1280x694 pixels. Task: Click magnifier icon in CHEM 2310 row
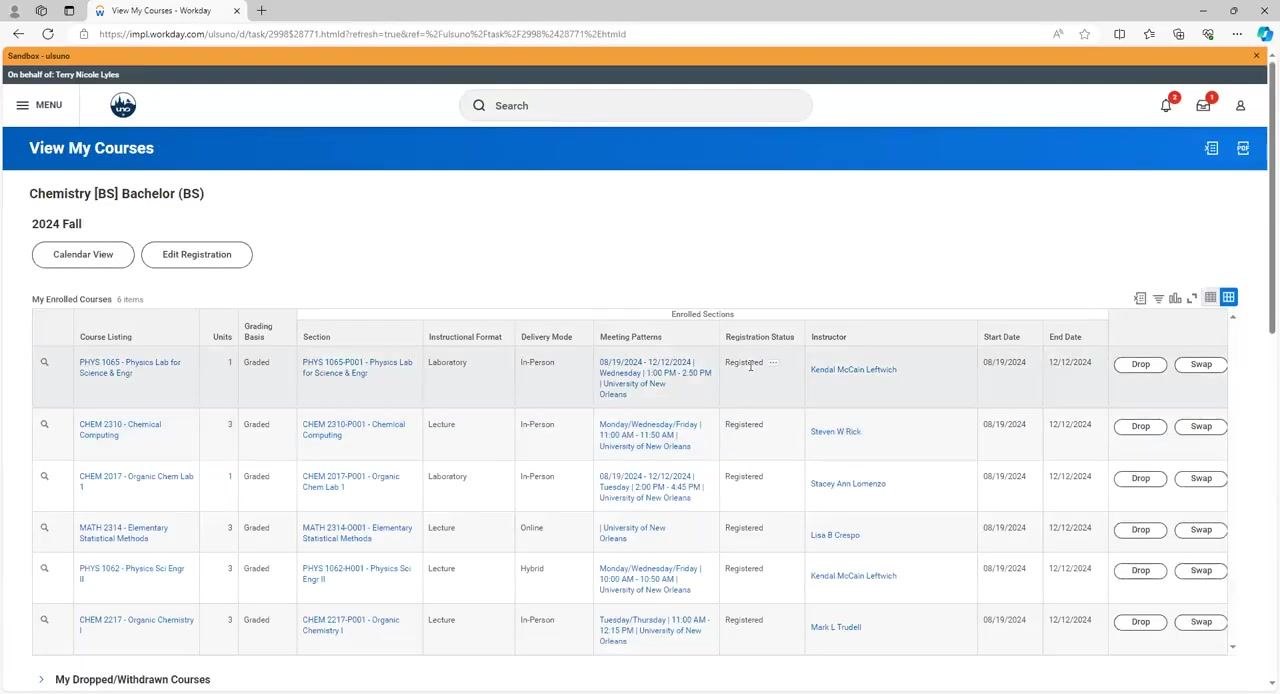44,424
